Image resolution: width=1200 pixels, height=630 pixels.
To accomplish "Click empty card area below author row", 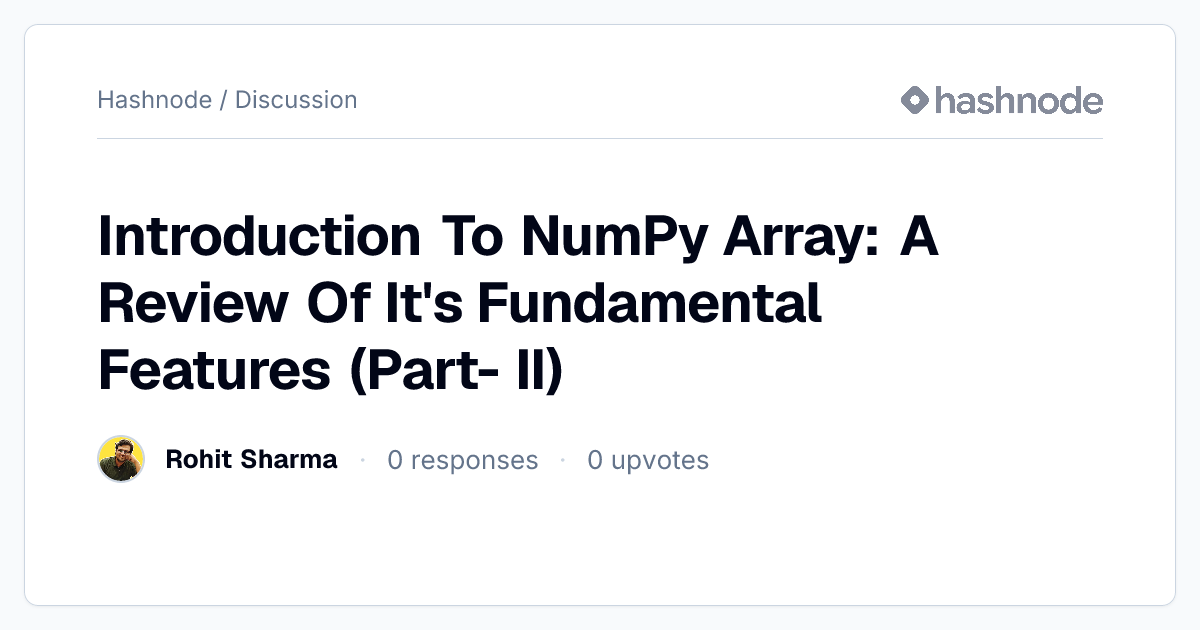I will tap(600, 545).
